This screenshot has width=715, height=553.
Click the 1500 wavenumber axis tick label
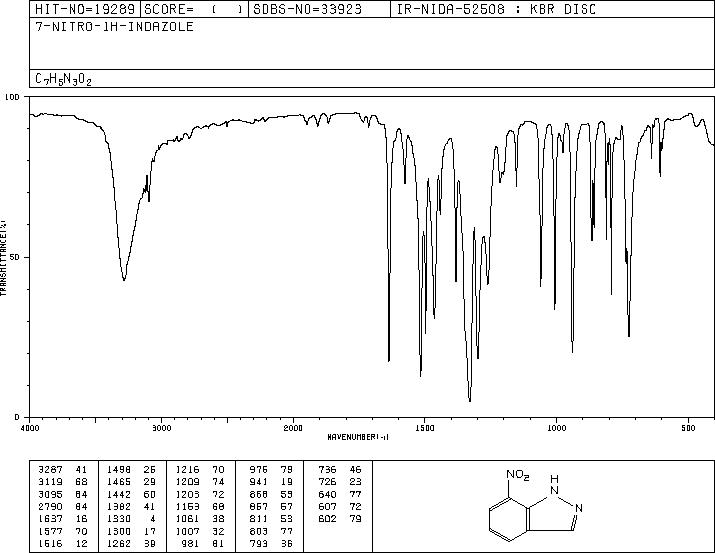pos(425,428)
